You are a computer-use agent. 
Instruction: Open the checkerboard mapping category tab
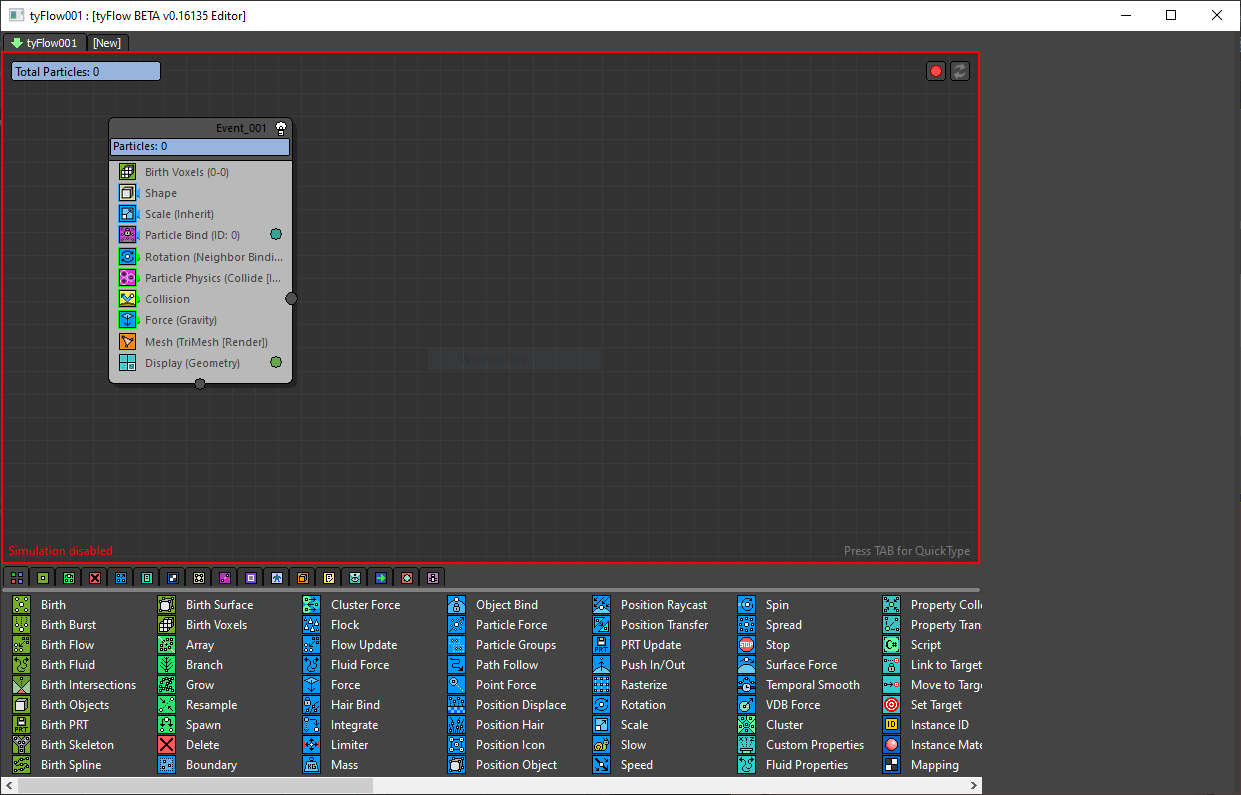point(173,577)
